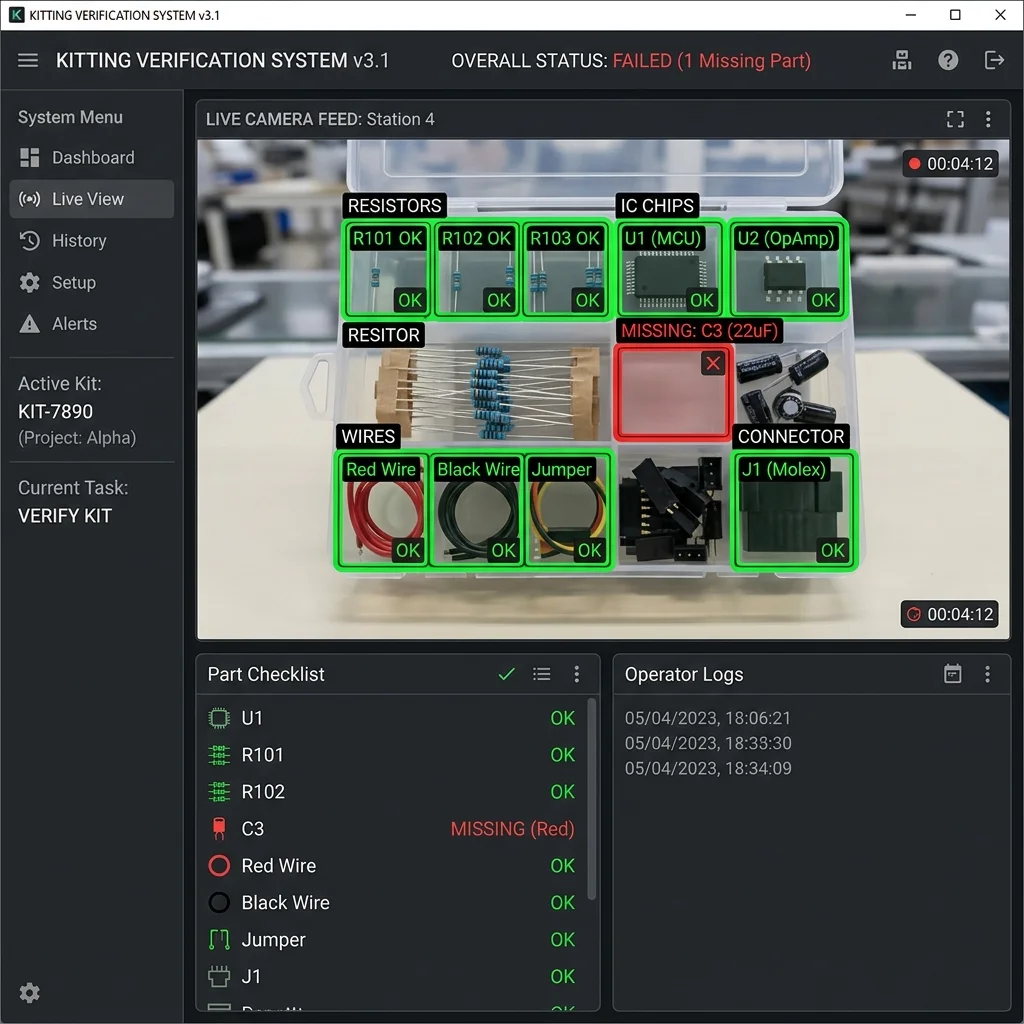Select the R102 checklist row
Image resolution: width=1024 pixels, height=1024 pixels.
[x=392, y=792]
